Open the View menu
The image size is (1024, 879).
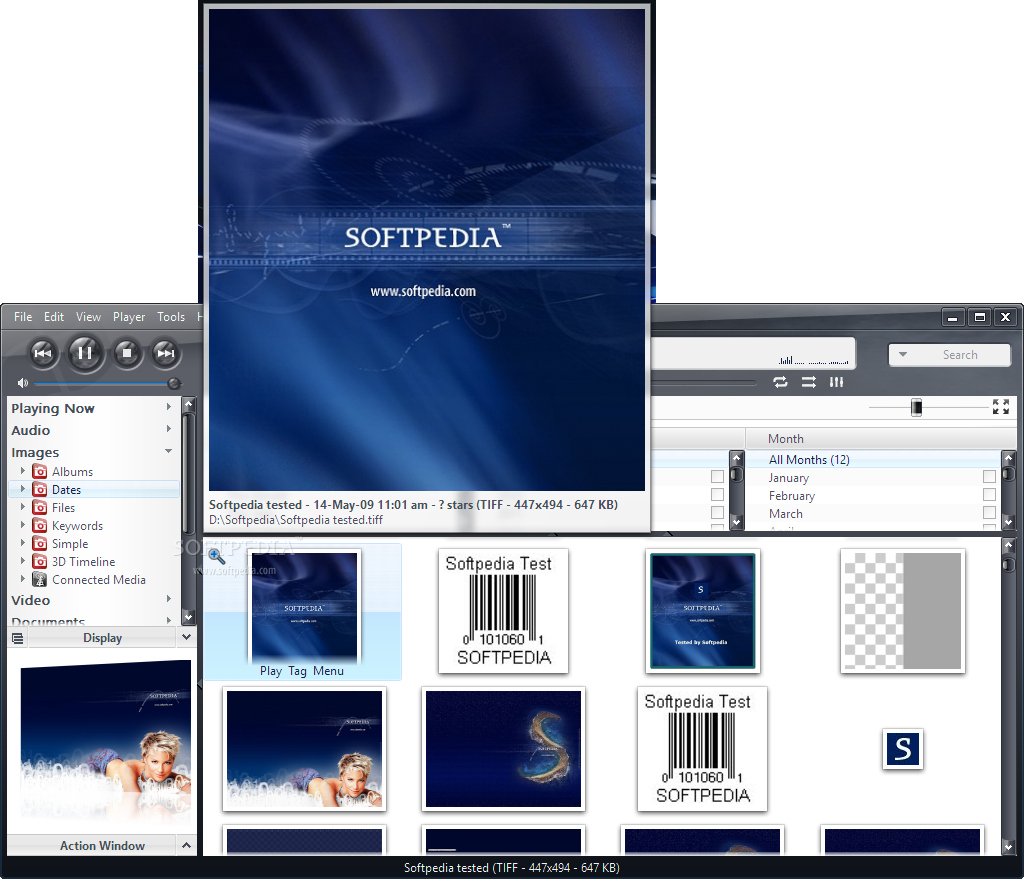pos(88,317)
